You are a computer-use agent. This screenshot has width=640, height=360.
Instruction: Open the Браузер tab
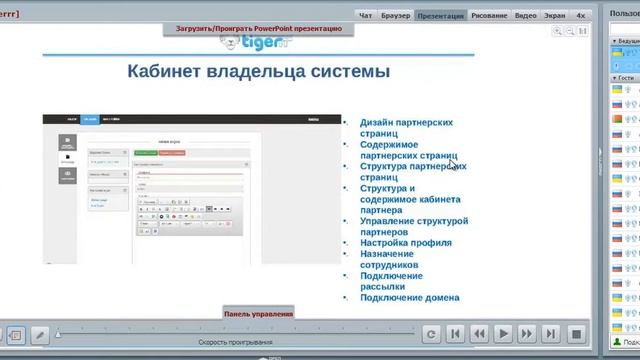point(396,16)
